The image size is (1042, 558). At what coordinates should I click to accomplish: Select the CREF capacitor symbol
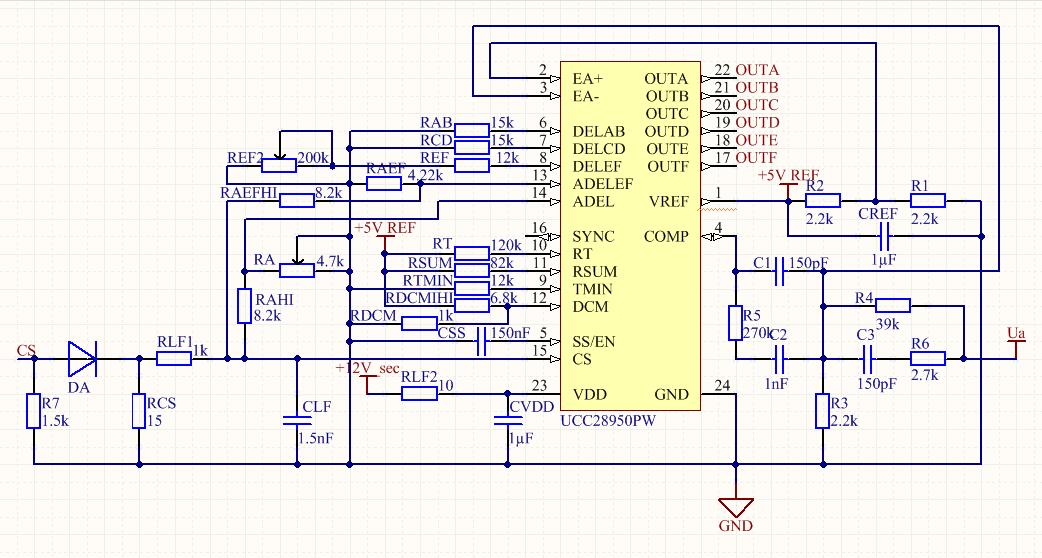885,236
